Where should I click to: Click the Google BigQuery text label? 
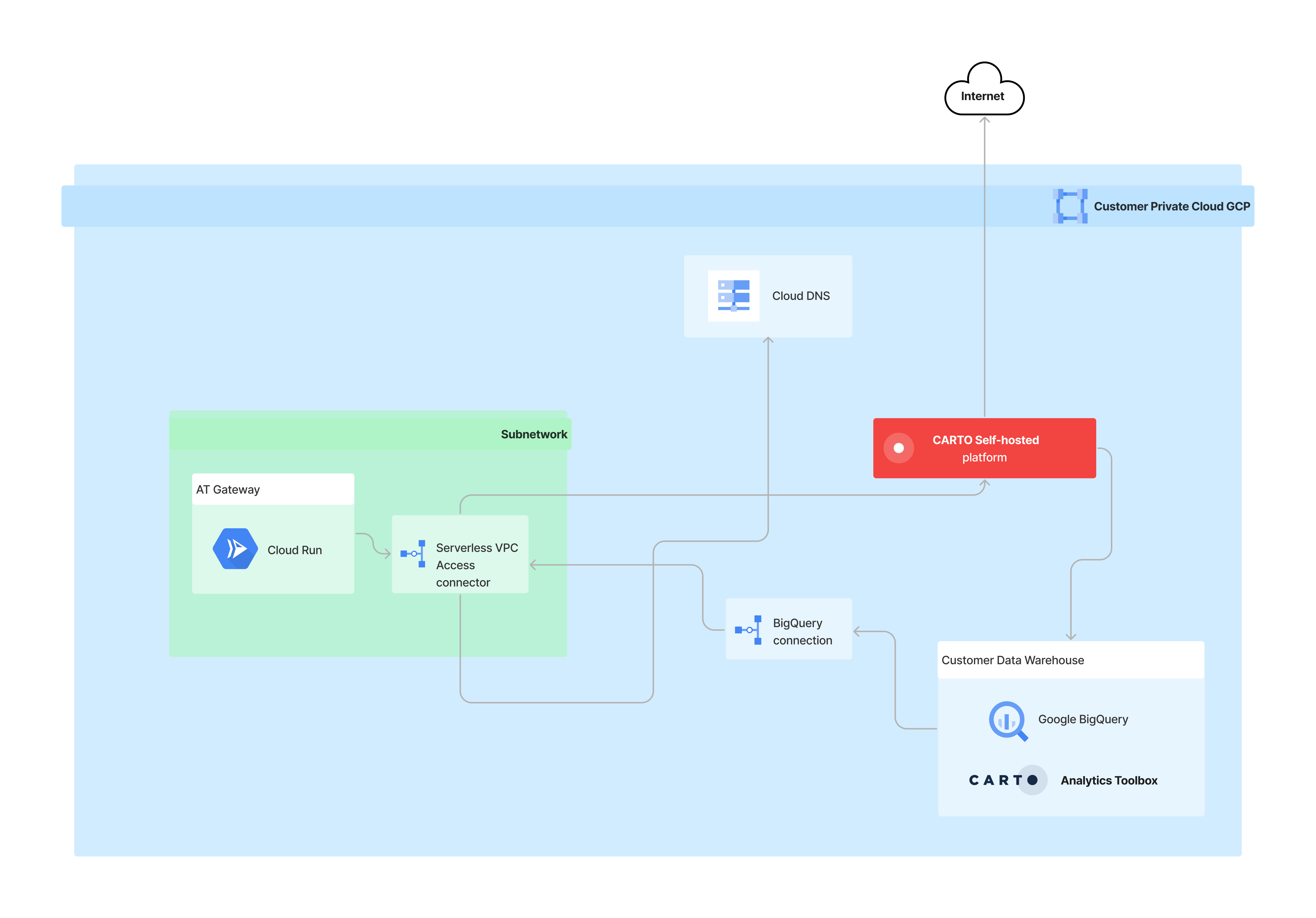click(x=1083, y=719)
